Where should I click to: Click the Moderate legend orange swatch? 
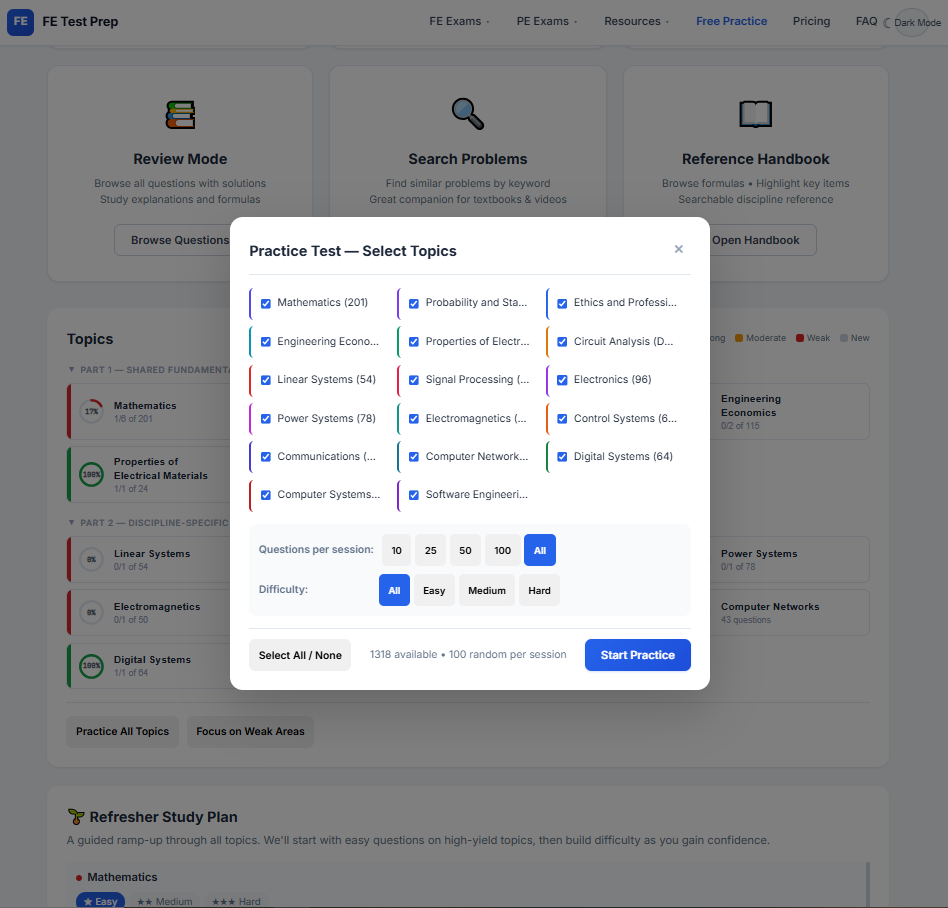click(739, 338)
